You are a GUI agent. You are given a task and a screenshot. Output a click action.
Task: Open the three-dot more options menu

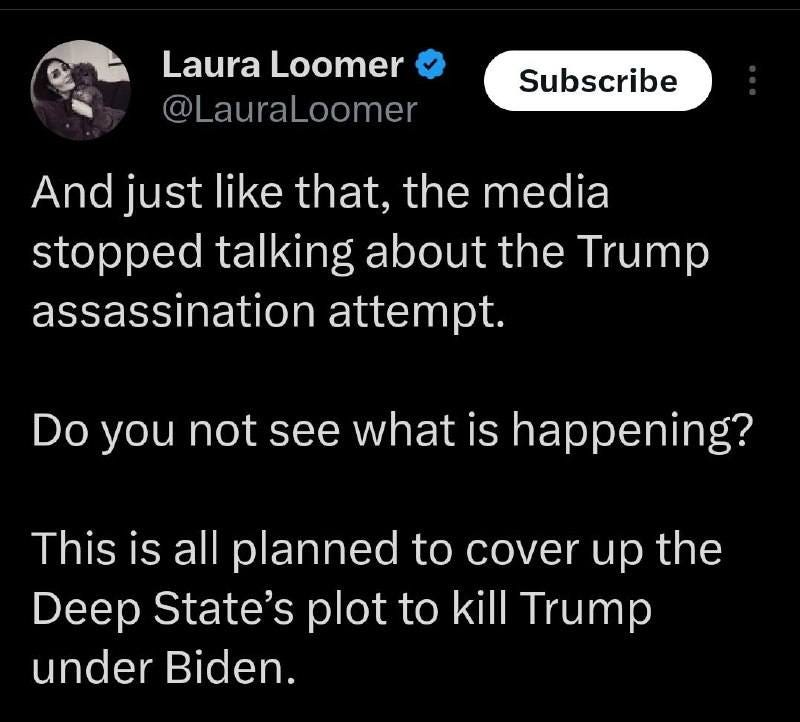coord(752,80)
